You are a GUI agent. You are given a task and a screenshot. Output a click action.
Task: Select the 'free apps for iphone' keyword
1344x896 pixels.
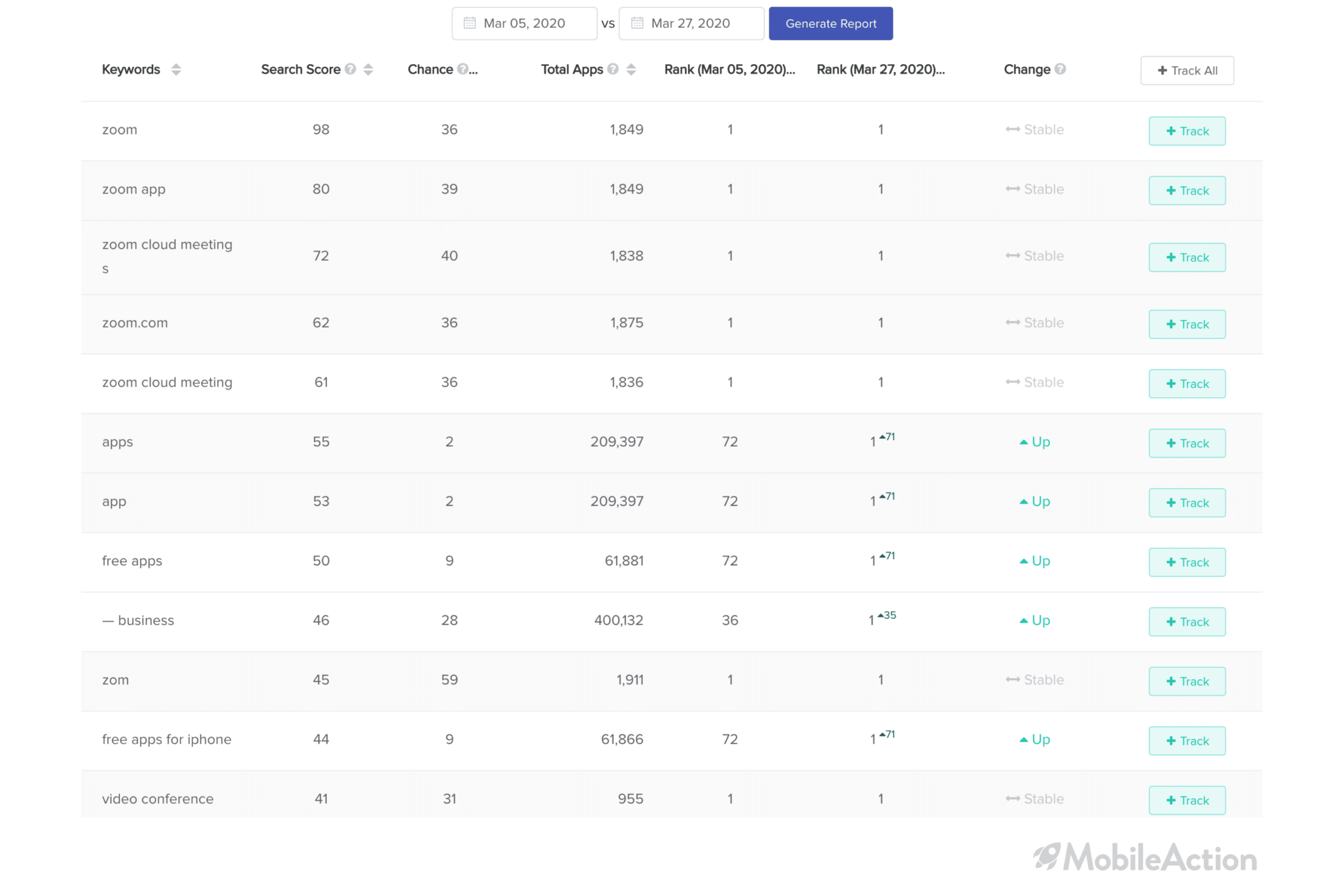(166, 740)
